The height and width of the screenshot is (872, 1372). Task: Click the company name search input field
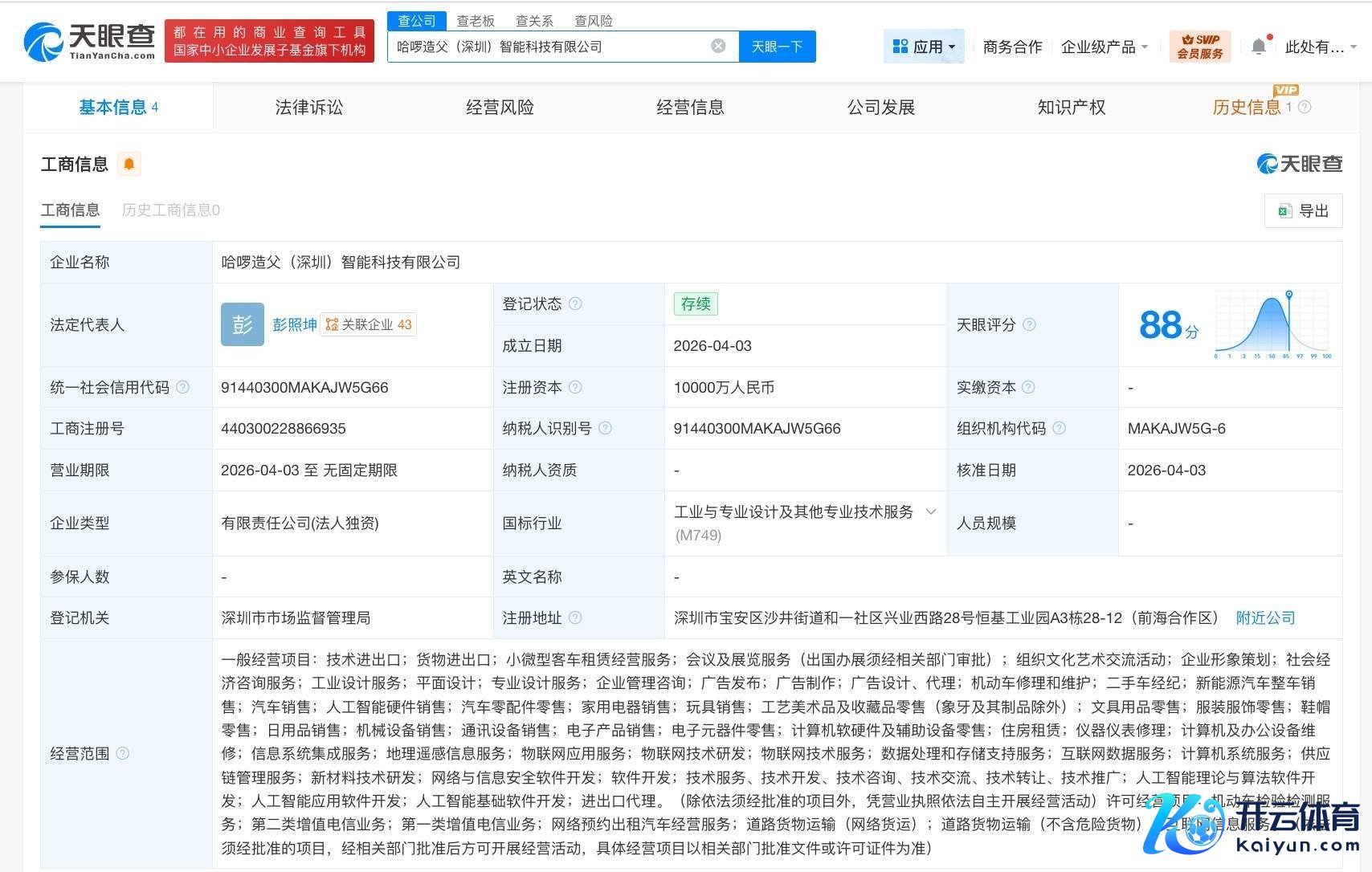pyautogui.click(x=546, y=47)
